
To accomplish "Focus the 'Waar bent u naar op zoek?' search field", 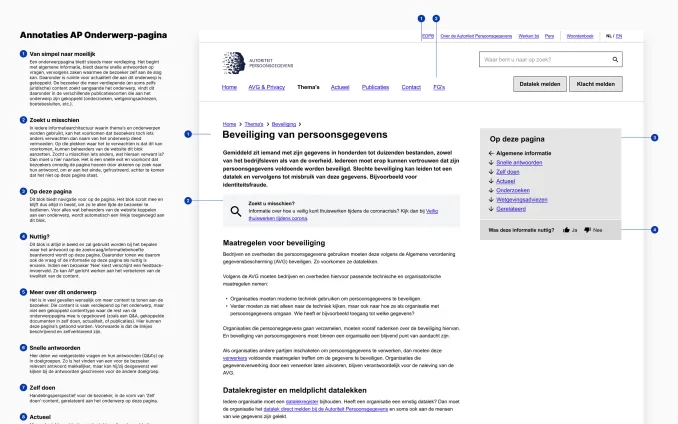I will pyautogui.click(x=550, y=60).
